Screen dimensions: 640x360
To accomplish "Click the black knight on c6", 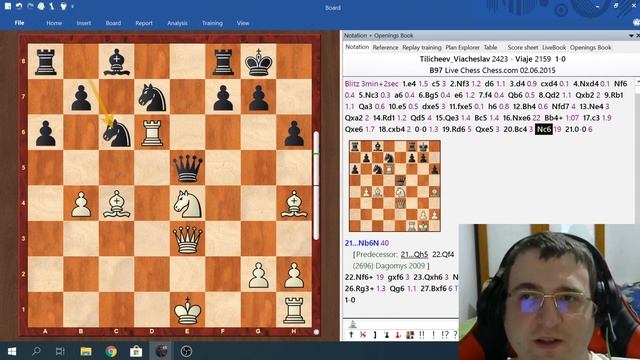I will point(116,133).
